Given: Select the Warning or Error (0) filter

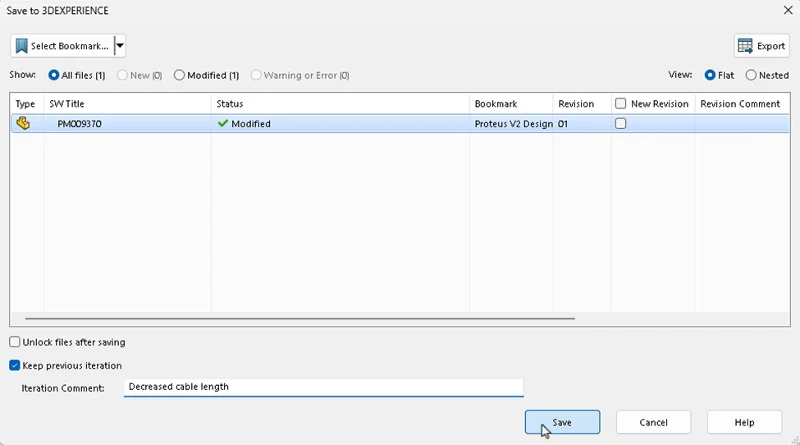Looking at the screenshot, I should click(x=300, y=75).
